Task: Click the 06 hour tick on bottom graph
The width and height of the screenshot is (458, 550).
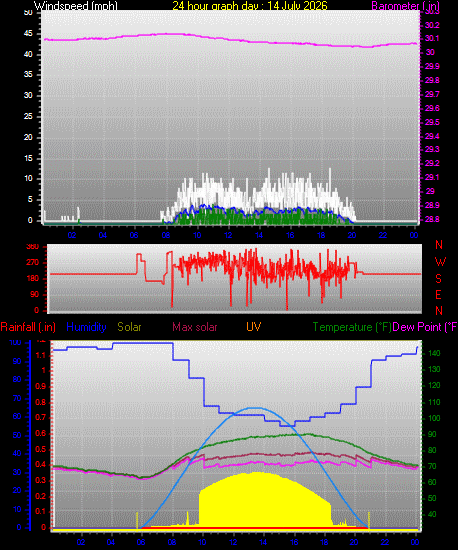Action: pyautogui.click(x=141, y=542)
